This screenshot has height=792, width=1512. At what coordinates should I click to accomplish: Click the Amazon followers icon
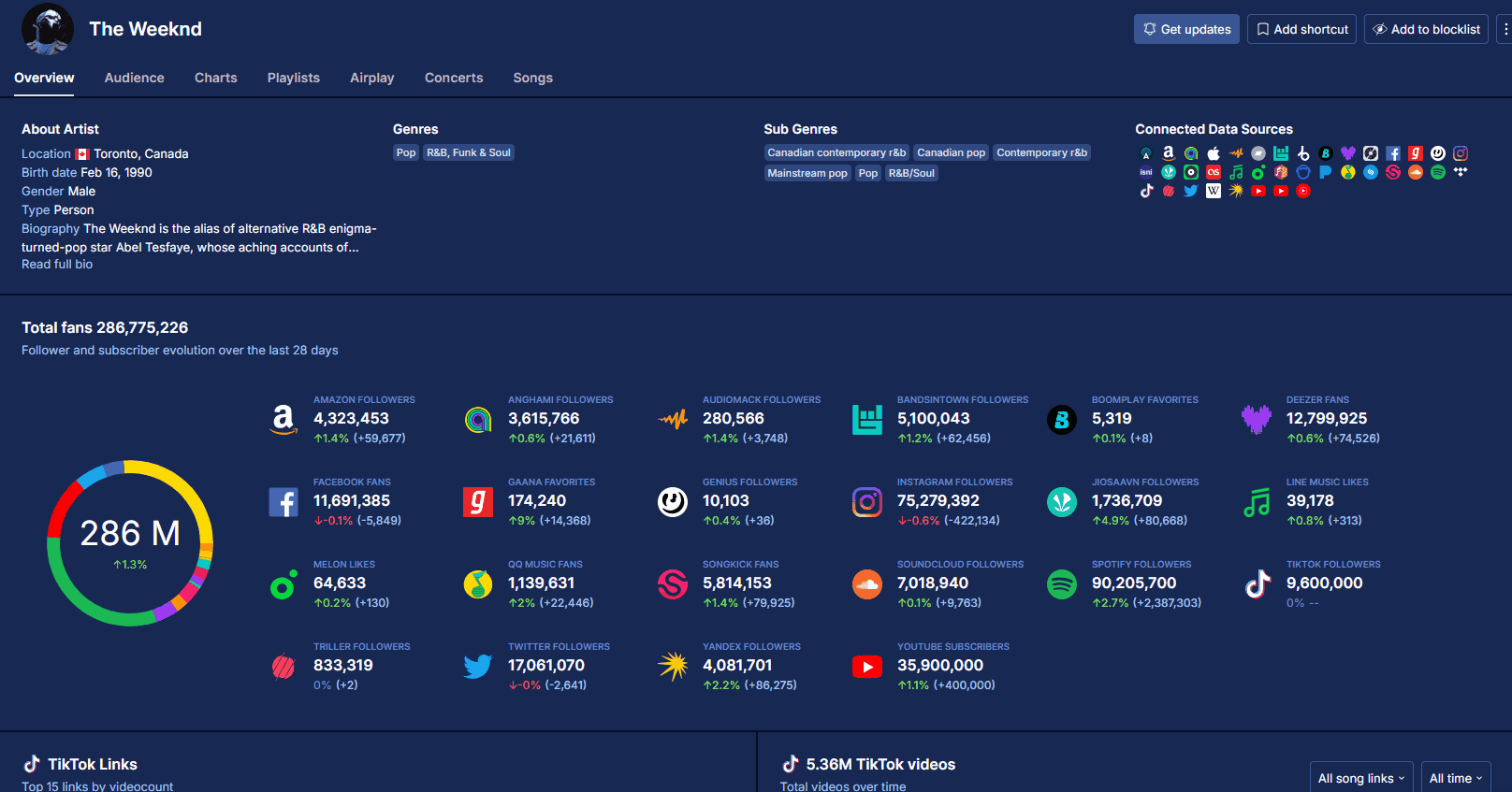point(283,420)
